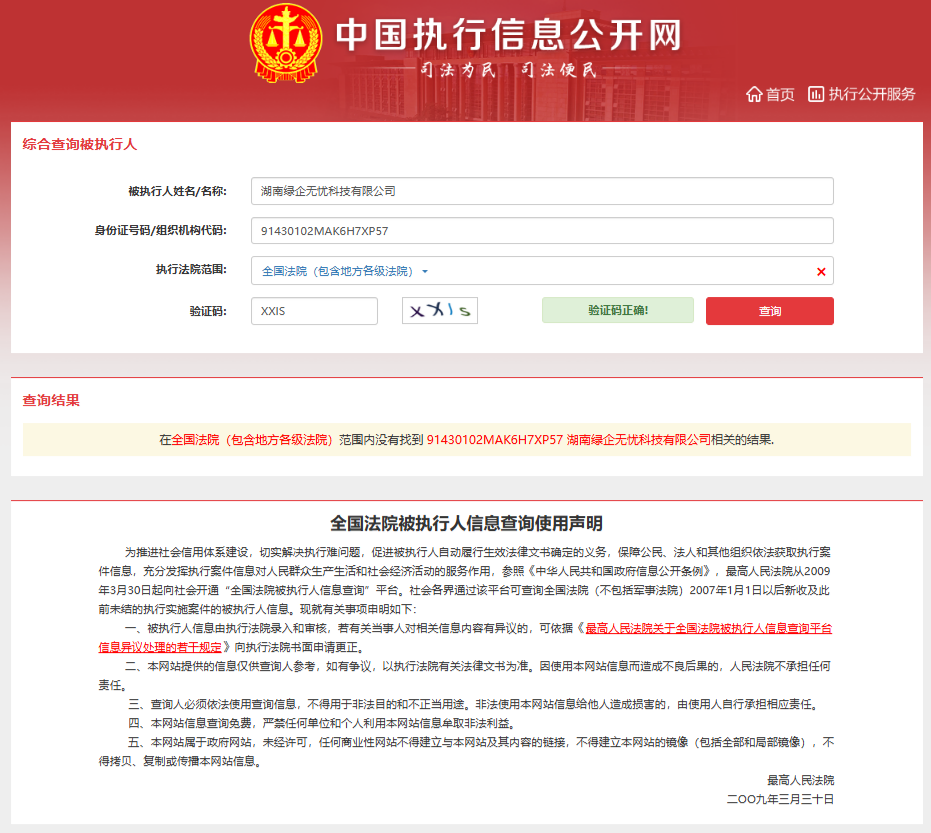The image size is (931, 833).
Task: Click the 身份证号码/组织机构代码 input field
Action: [x=543, y=230]
